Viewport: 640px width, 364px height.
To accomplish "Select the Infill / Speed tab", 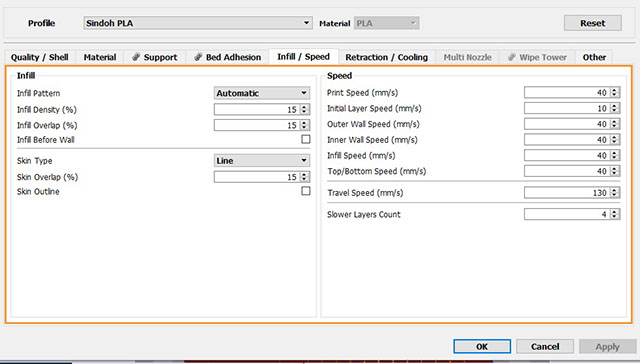I will 303,57.
